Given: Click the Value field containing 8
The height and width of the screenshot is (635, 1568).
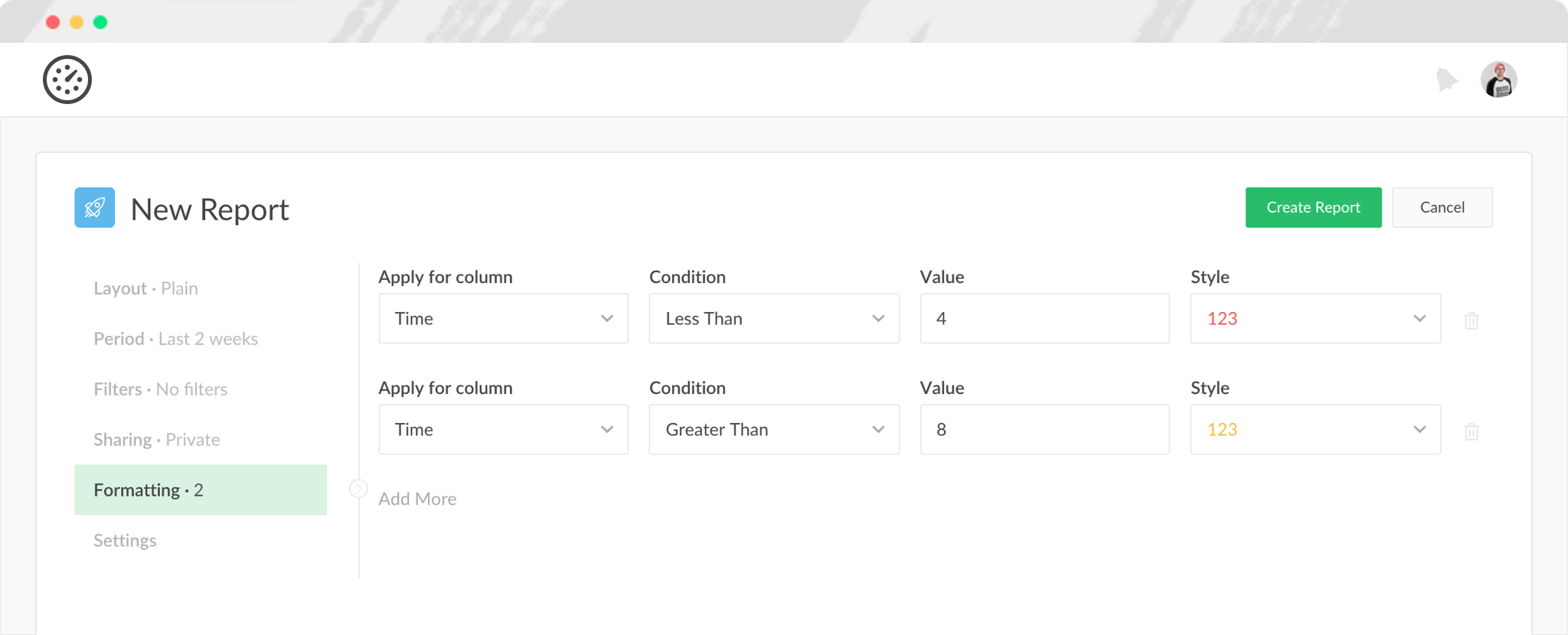Looking at the screenshot, I should click(1045, 429).
